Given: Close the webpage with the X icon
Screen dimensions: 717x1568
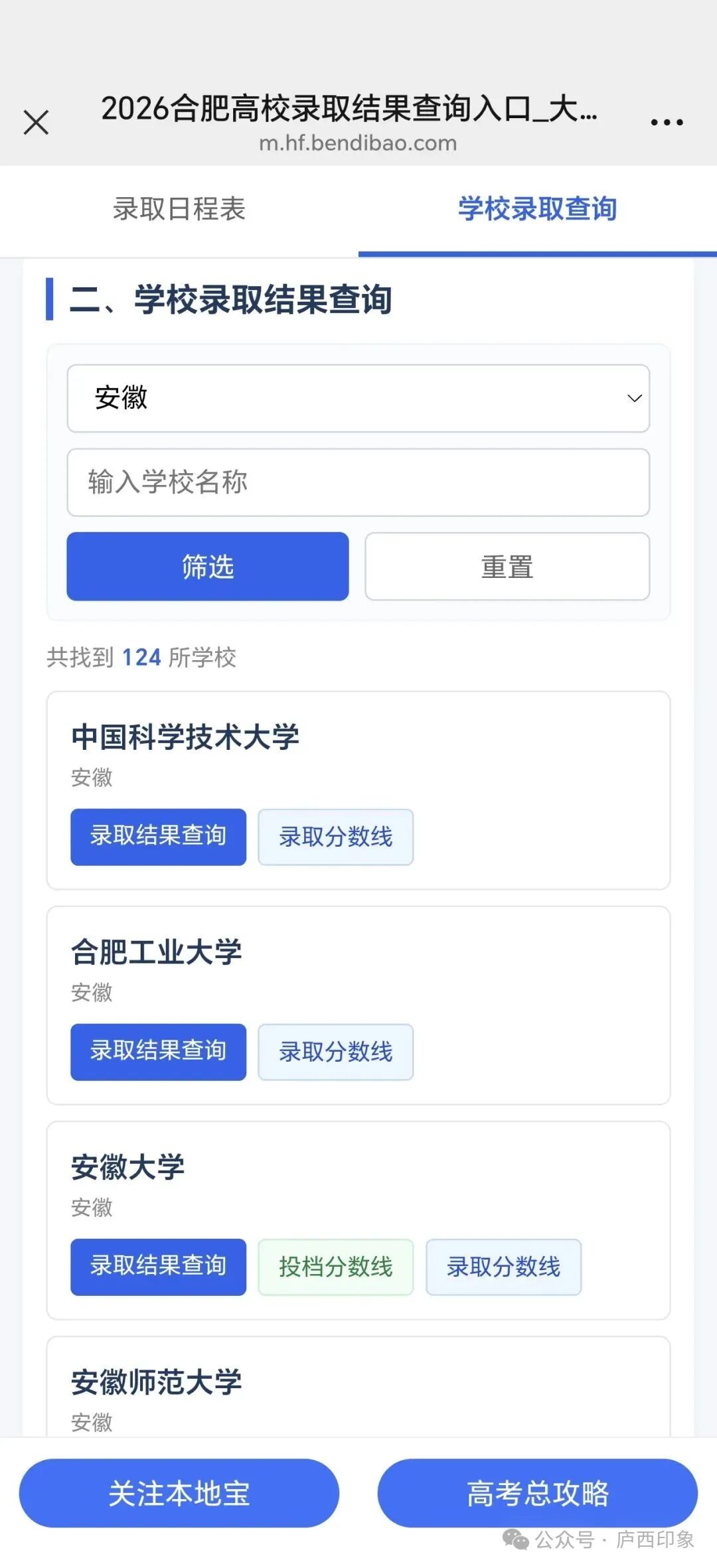Looking at the screenshot, I should coord(36,122).
